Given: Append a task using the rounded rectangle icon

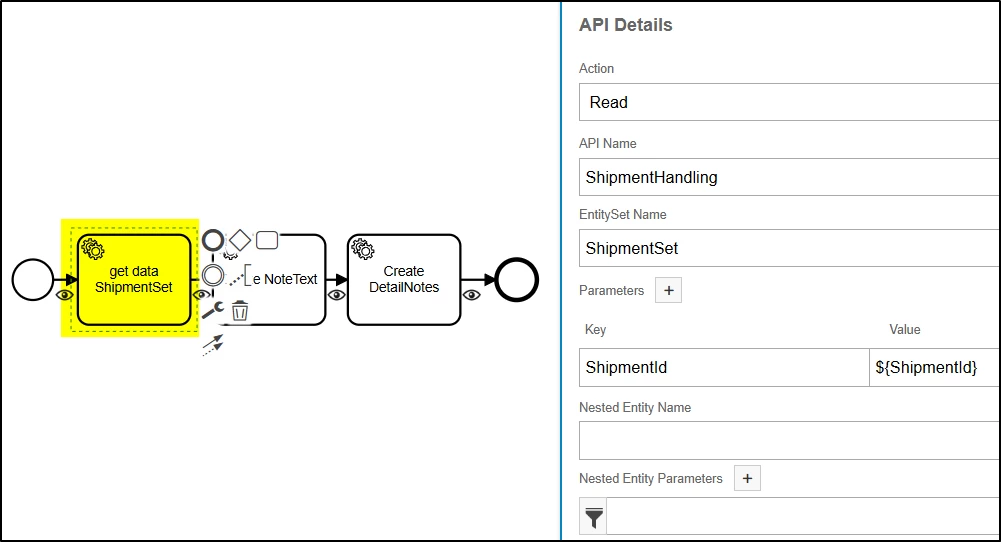Looking at the screenshot, I should pos(267,240).
